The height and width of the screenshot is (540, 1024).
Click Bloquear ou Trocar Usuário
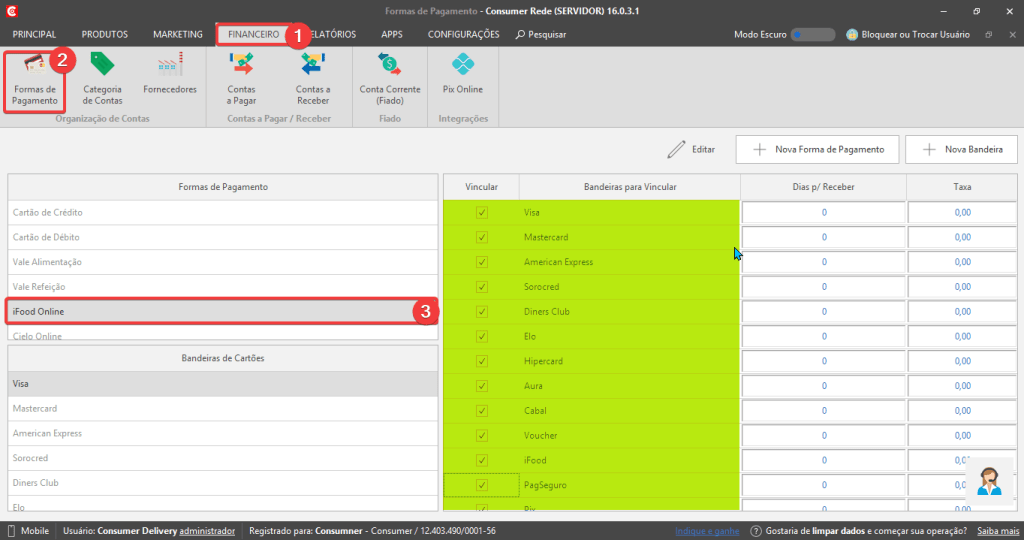coord(908,35)
